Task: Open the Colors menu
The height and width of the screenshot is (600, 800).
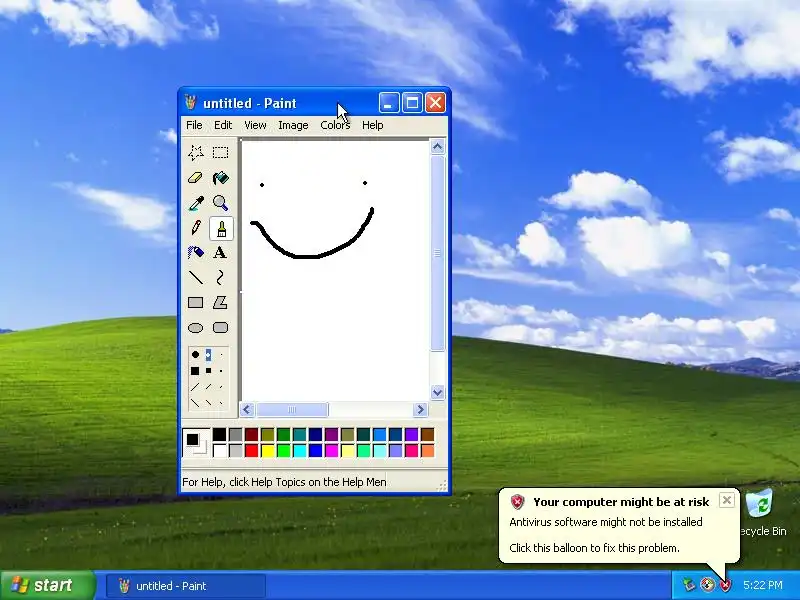Action: [335, 125]
